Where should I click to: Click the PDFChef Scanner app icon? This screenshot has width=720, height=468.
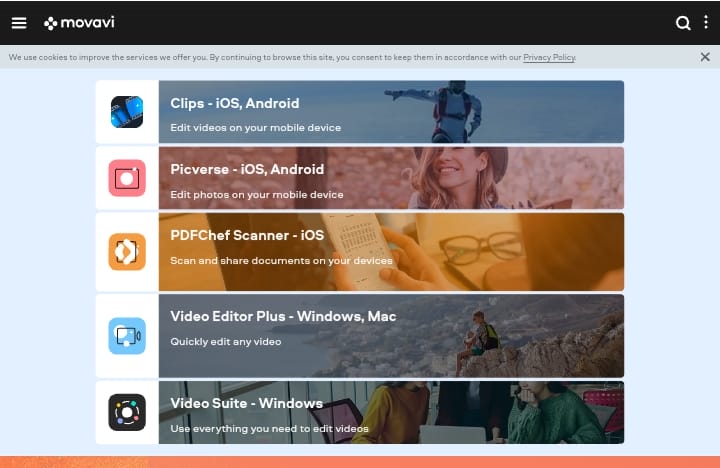(127, 252)
